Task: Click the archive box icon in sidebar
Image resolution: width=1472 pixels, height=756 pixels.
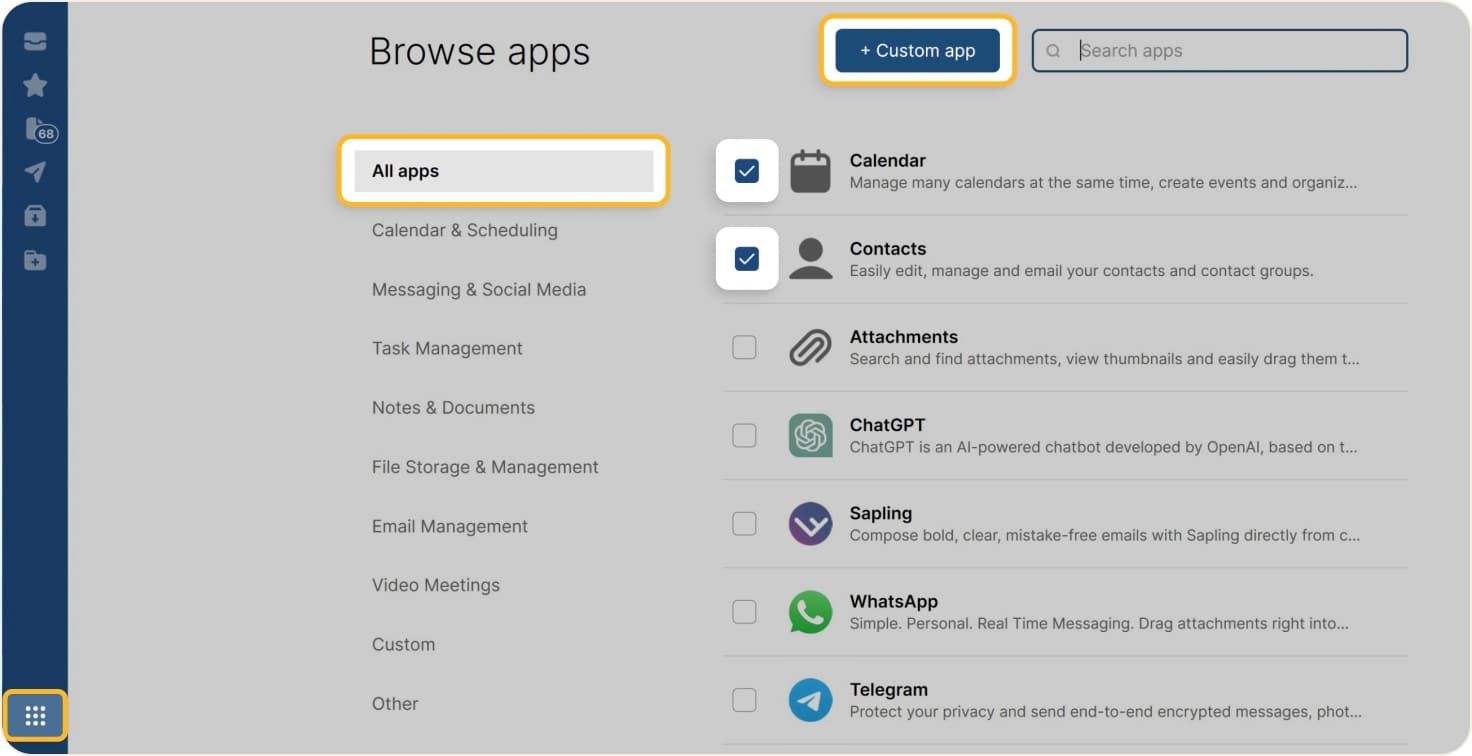Action: pyautogui.click(x=35, y=216)
